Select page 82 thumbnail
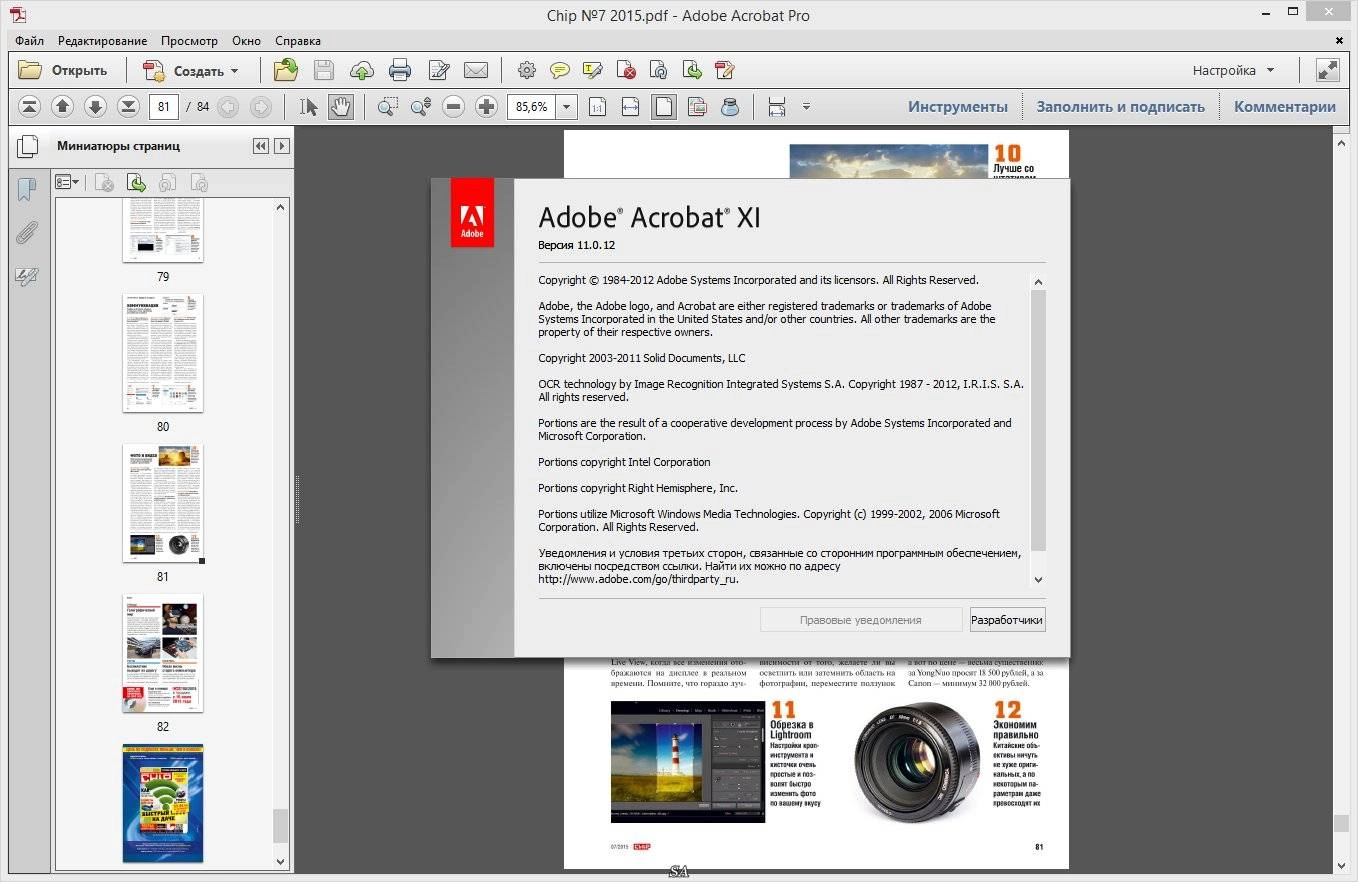Screen dimensions: 1358x882 (x=163, y=653)
